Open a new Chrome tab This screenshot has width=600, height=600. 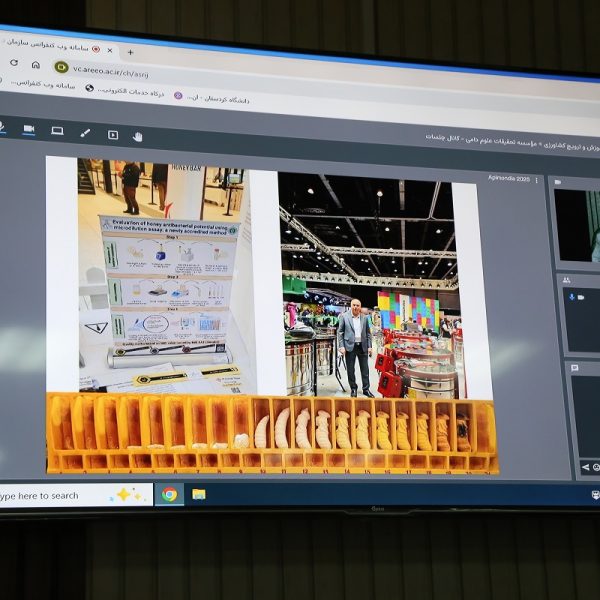(x=130, y=52)
